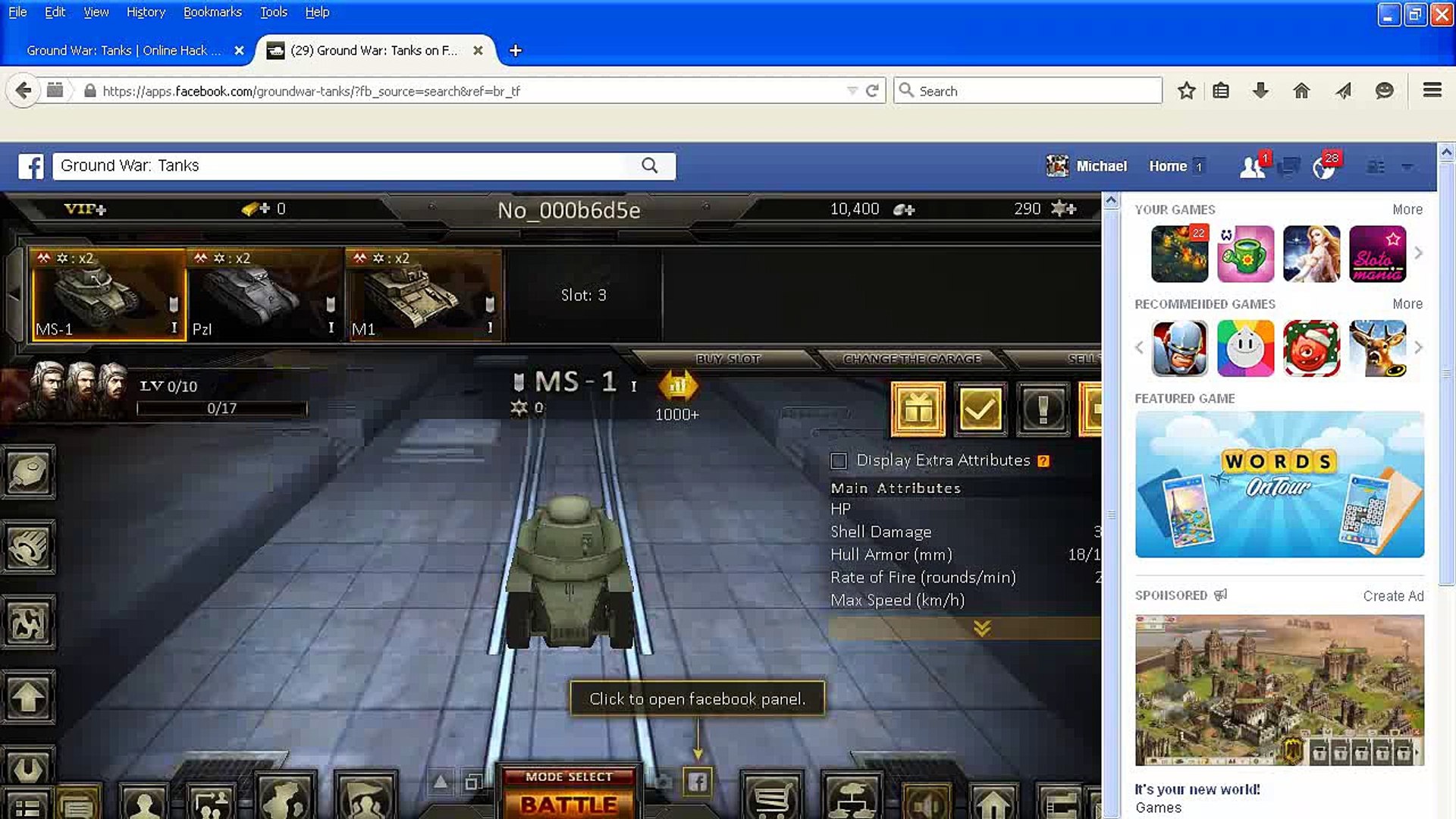Viewport: 1456px width, 819px height.
Task: Click CHANGE THE GARAGE button
Action: pyautogui.click(x=912, y=359)
